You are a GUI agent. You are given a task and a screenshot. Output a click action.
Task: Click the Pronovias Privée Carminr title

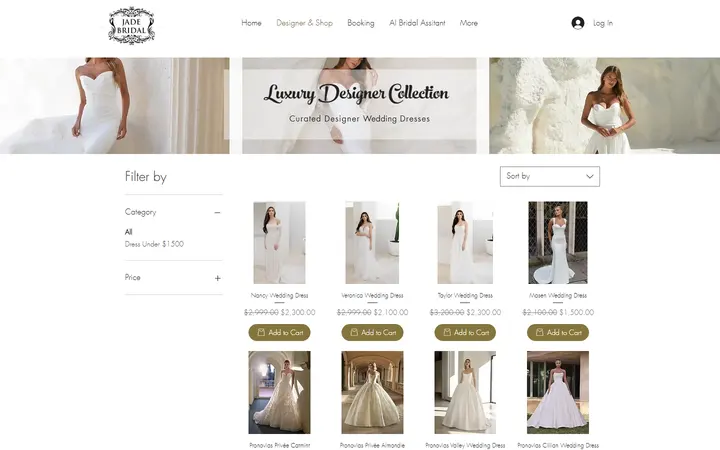(279, 445)
